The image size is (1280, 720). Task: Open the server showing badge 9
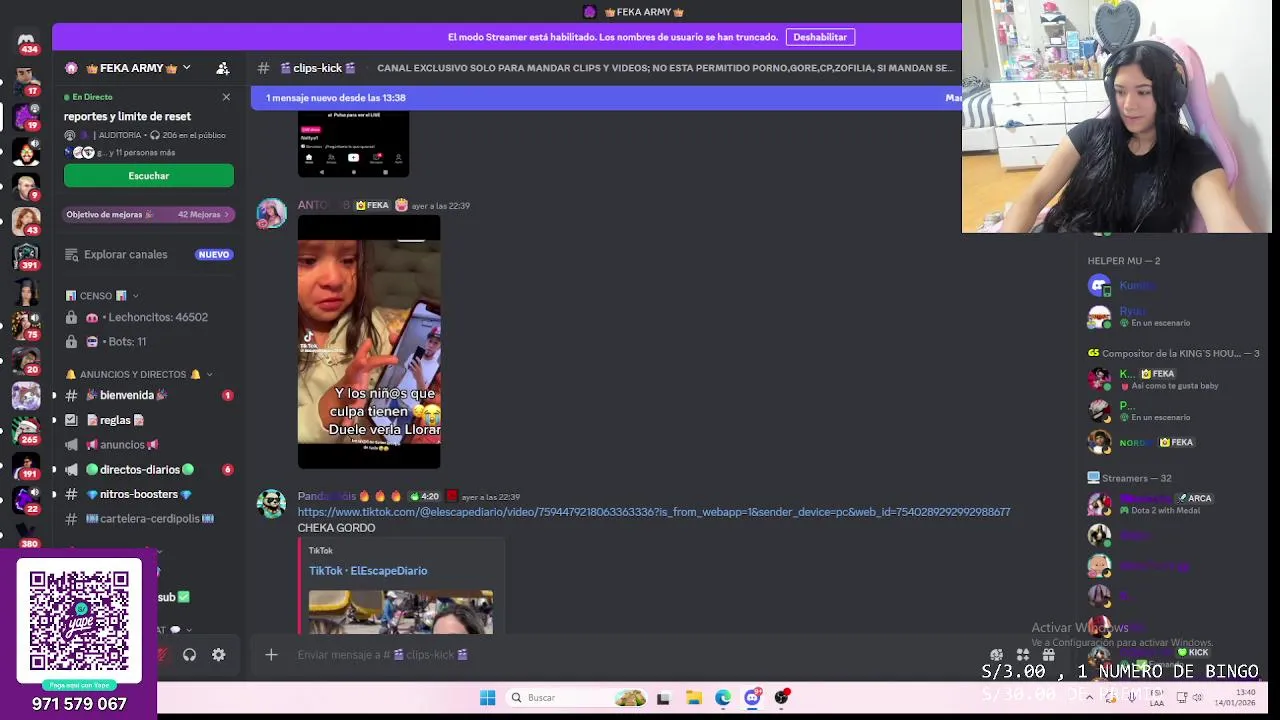click(x=26, y=187)
